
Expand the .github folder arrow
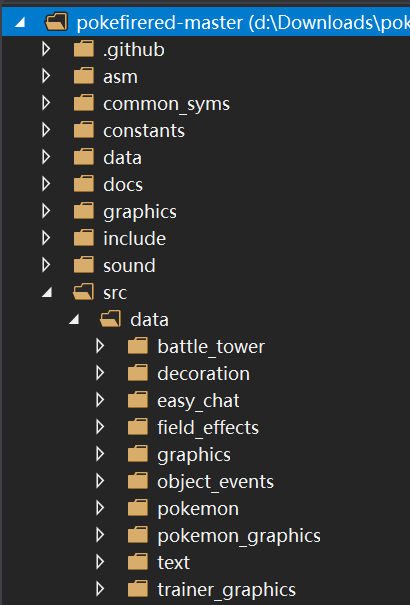(x=46, y=49)
